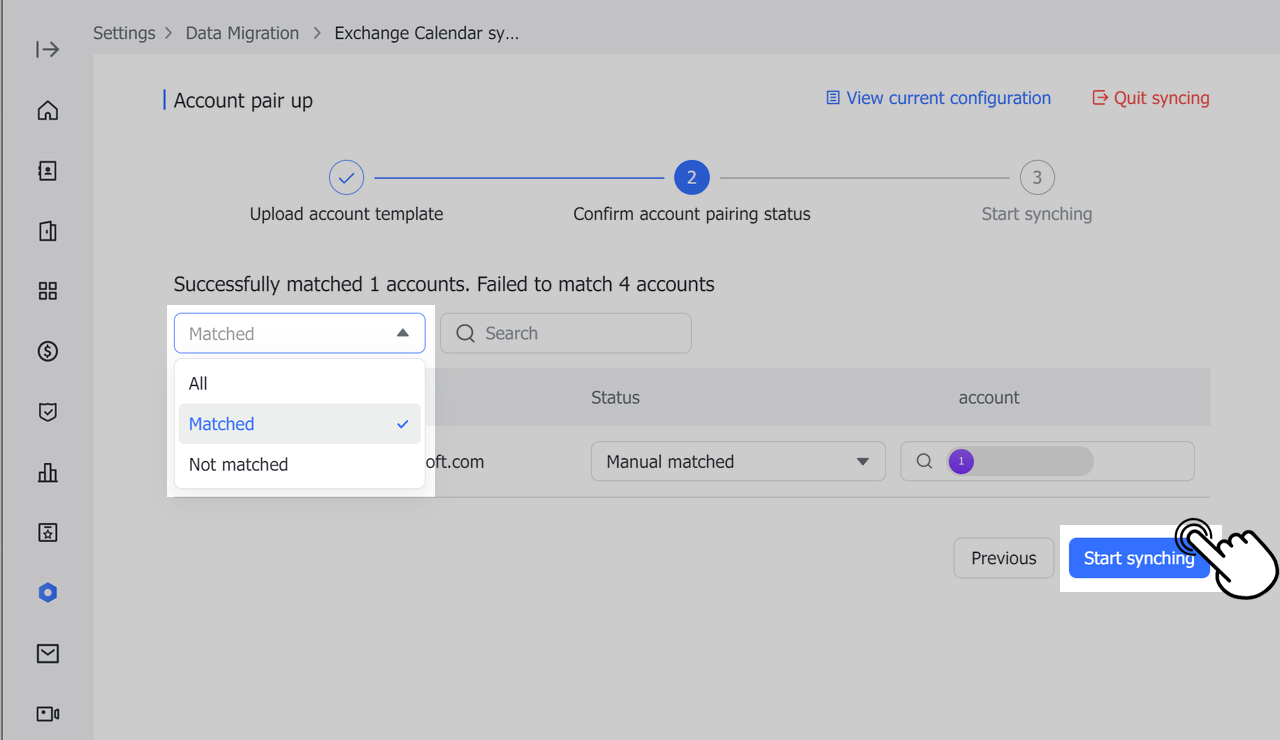Select 'Not matched' filter option

click(238, 464)
